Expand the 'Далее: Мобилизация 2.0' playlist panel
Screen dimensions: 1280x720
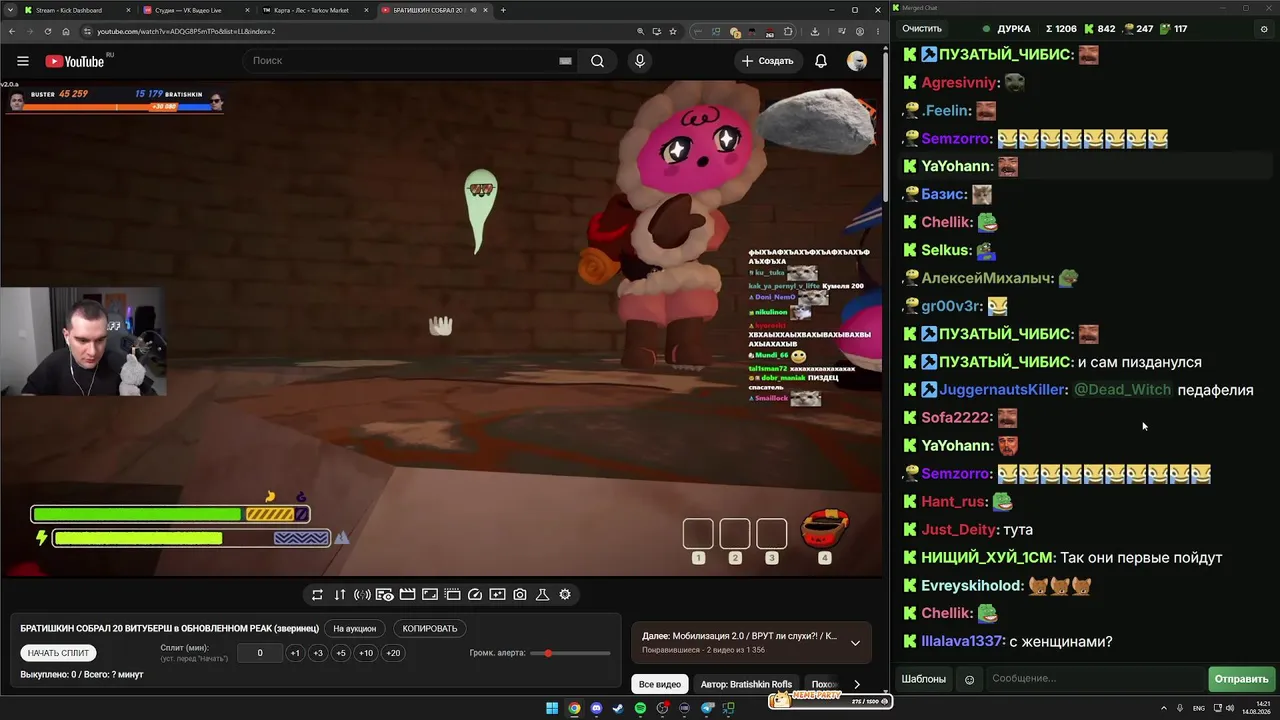[x=855, y=643]
